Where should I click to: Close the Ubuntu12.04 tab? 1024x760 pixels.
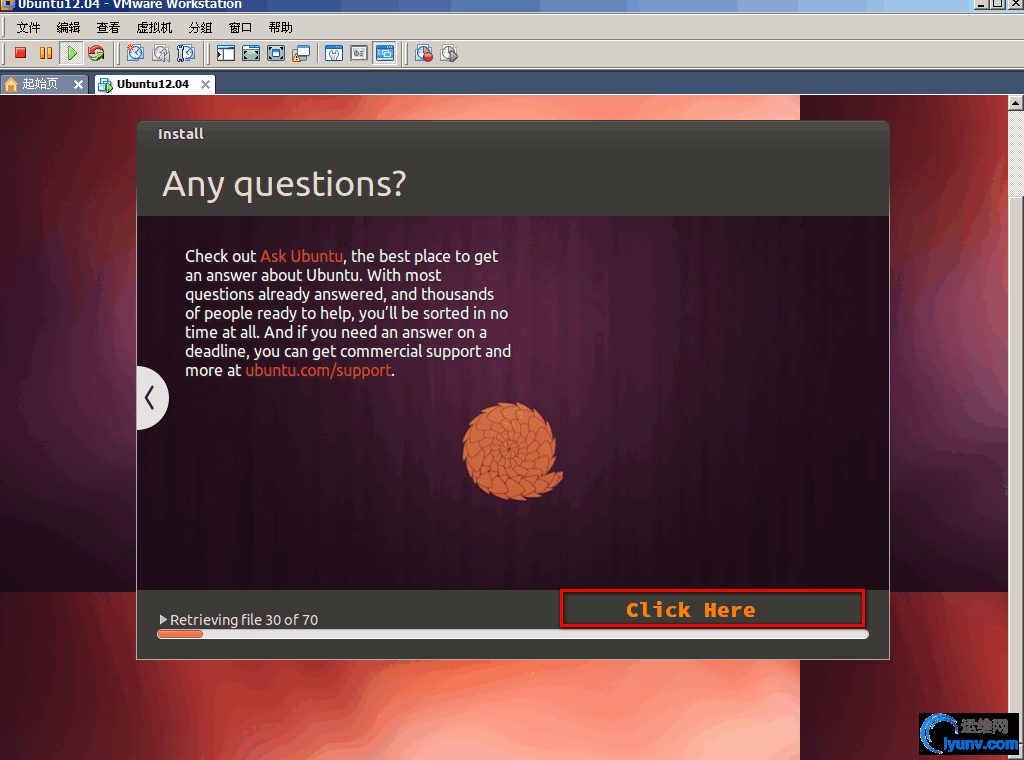[x=205, y=84]
